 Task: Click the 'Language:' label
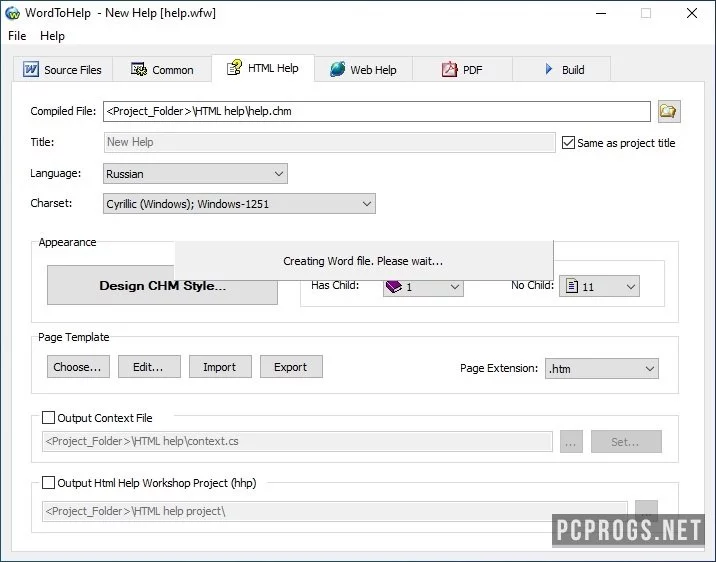pos(56,173)
